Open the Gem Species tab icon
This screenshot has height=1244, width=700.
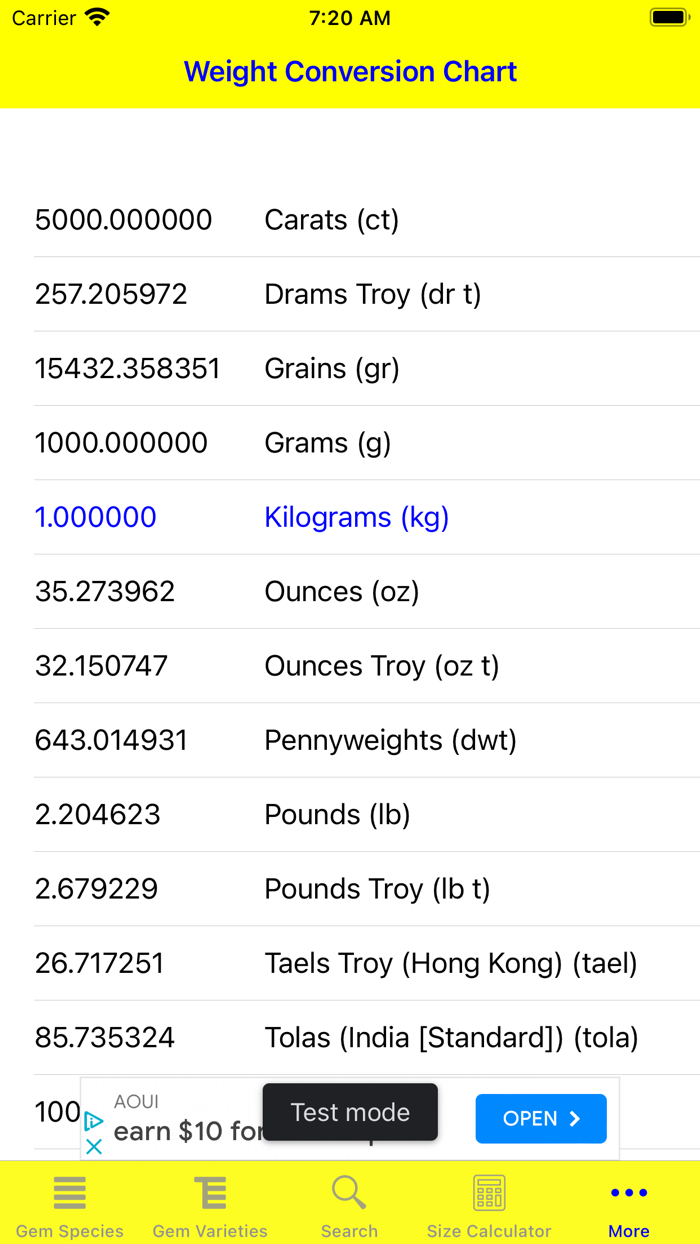pos(69,1192)
